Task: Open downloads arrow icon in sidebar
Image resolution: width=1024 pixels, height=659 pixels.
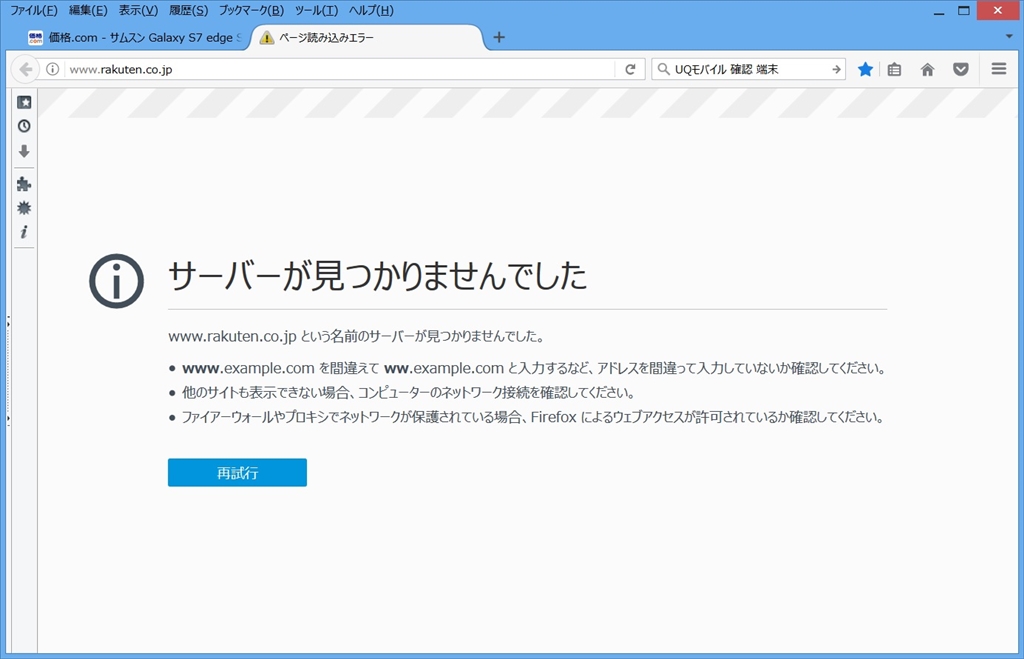Action: click(x=24, y=152)
